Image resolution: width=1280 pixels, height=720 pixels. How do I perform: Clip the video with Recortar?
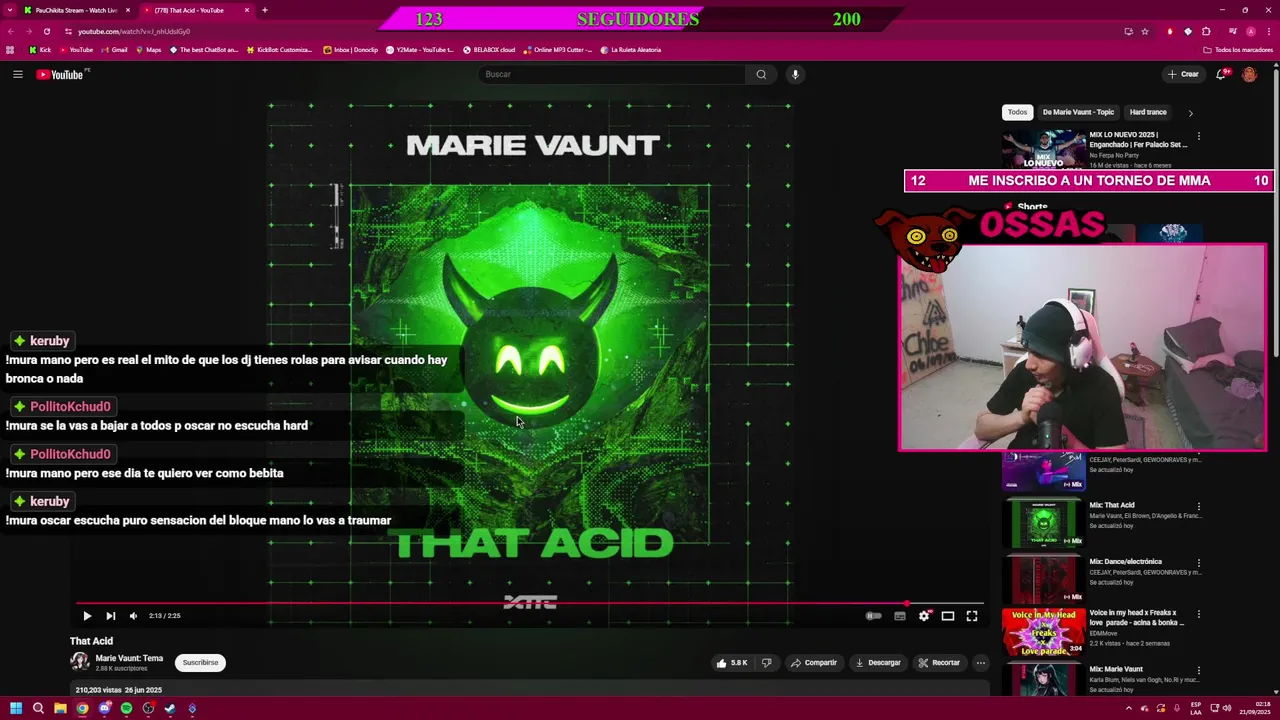click(x=939, y=662)
